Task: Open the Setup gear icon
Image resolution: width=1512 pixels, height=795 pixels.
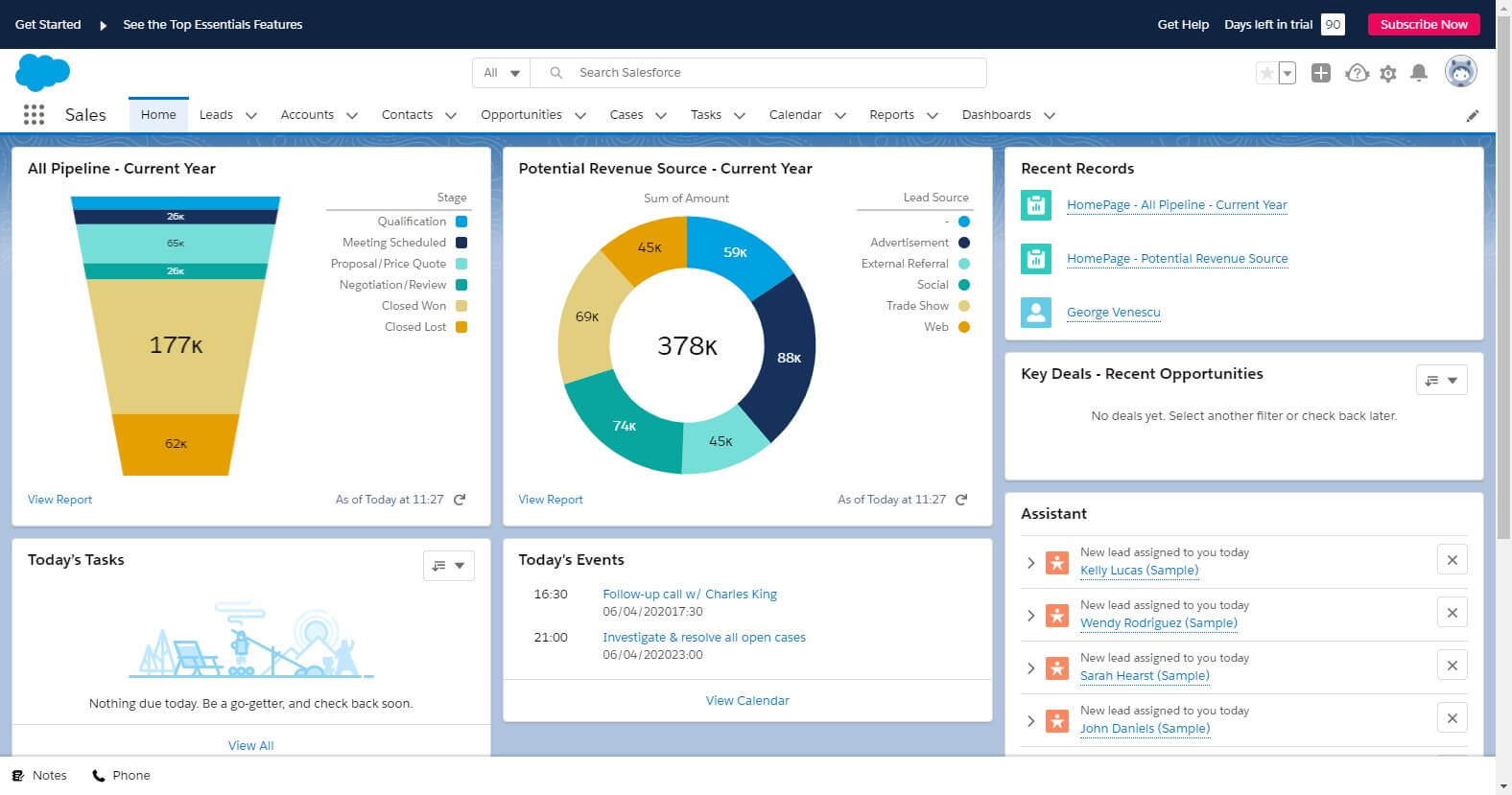Action: (1388, 73)
